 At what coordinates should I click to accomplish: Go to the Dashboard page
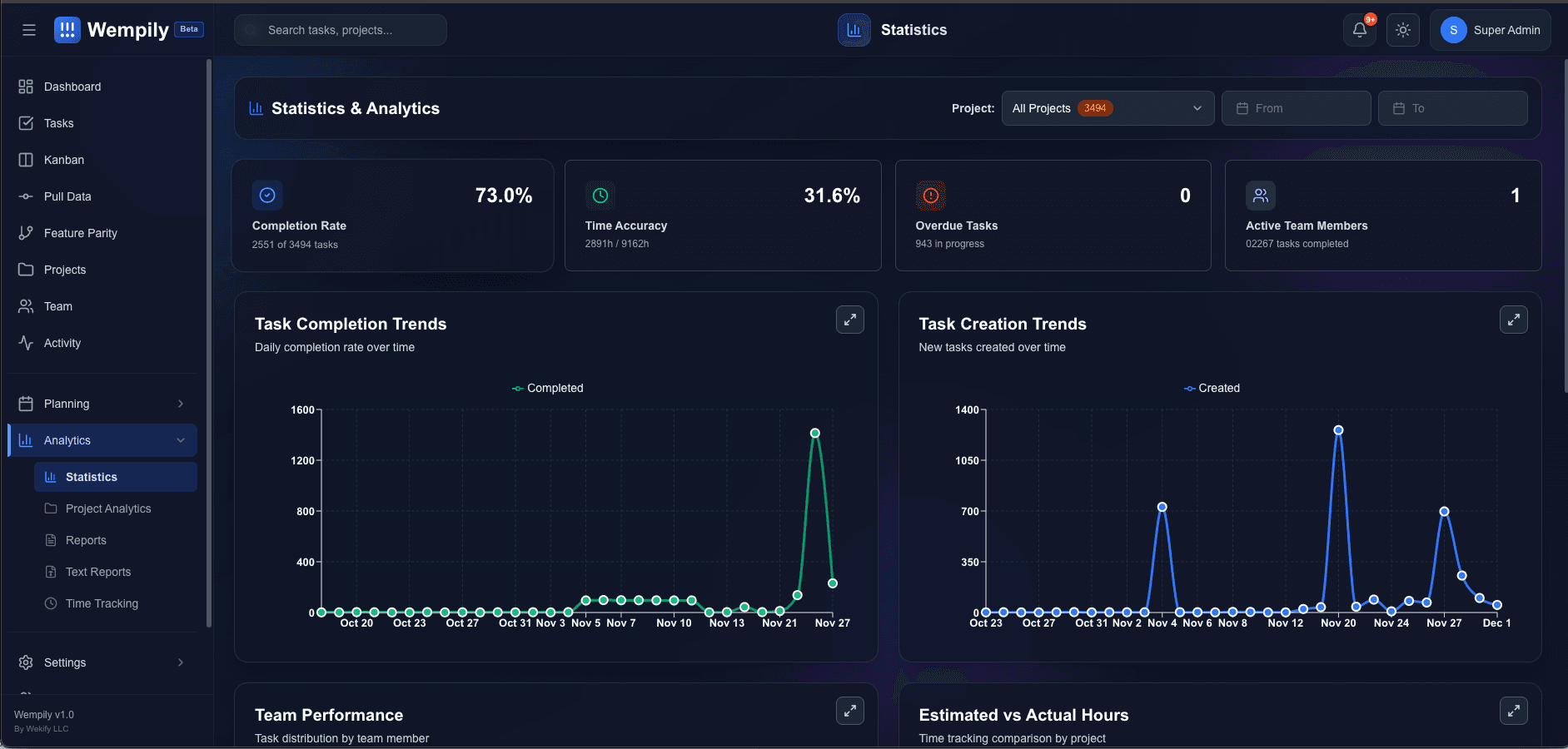(x=72, y=87)
